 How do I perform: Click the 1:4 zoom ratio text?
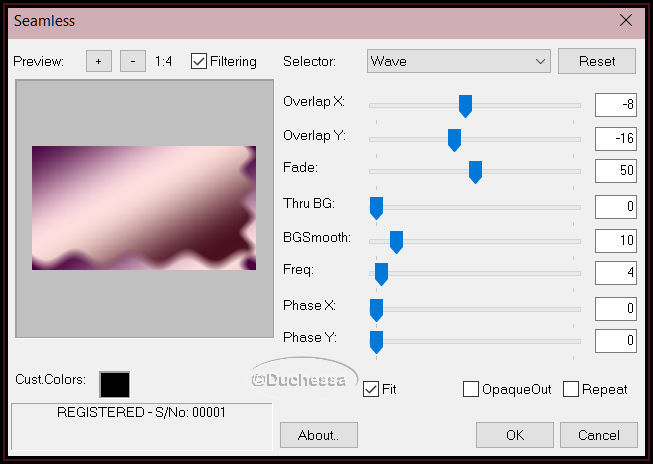pos(163,62)
